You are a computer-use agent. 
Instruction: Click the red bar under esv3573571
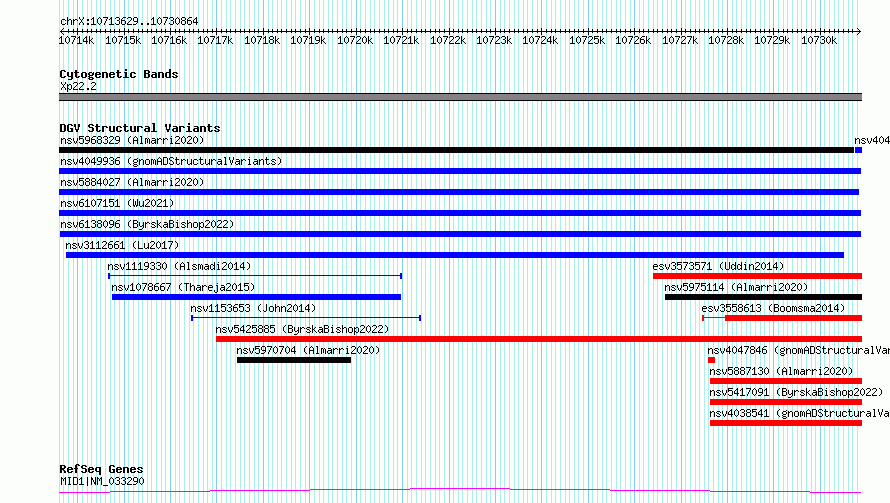[757, 276]
